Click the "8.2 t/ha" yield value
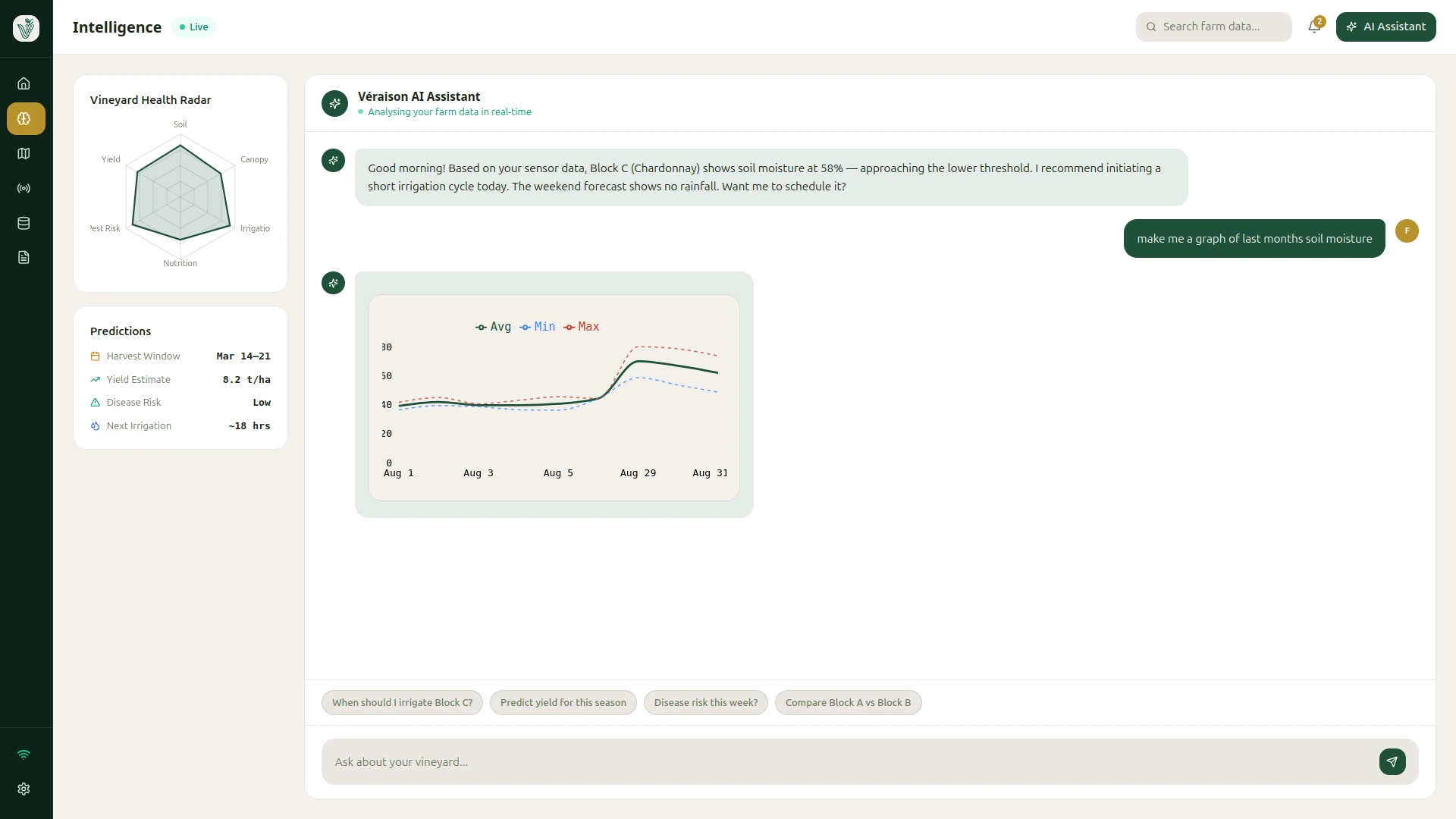This screenshot has height=819, width=1456. coord(246,380)
